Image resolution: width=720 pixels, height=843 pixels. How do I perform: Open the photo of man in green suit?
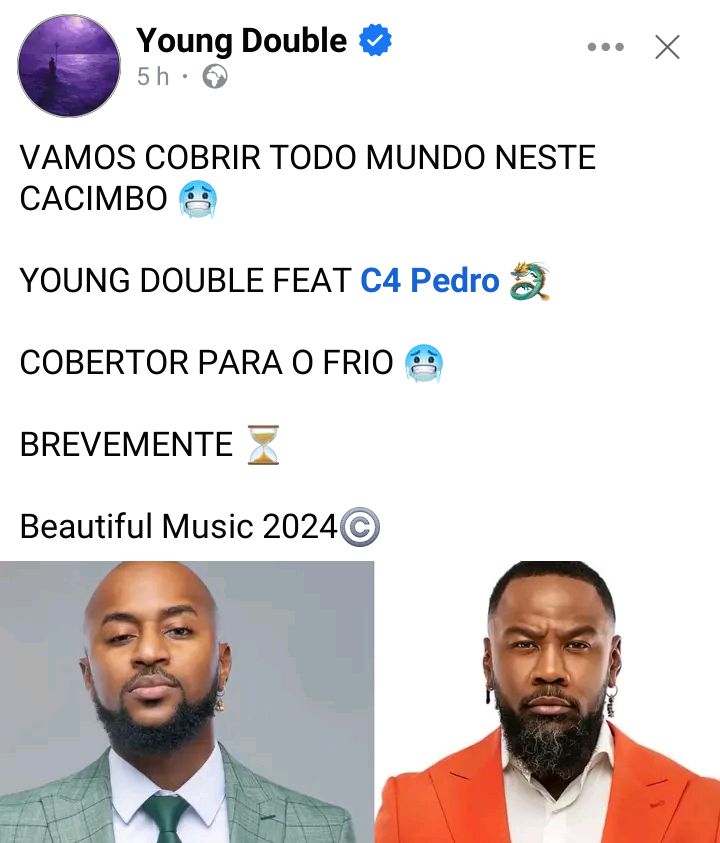(x=187, y=702)
